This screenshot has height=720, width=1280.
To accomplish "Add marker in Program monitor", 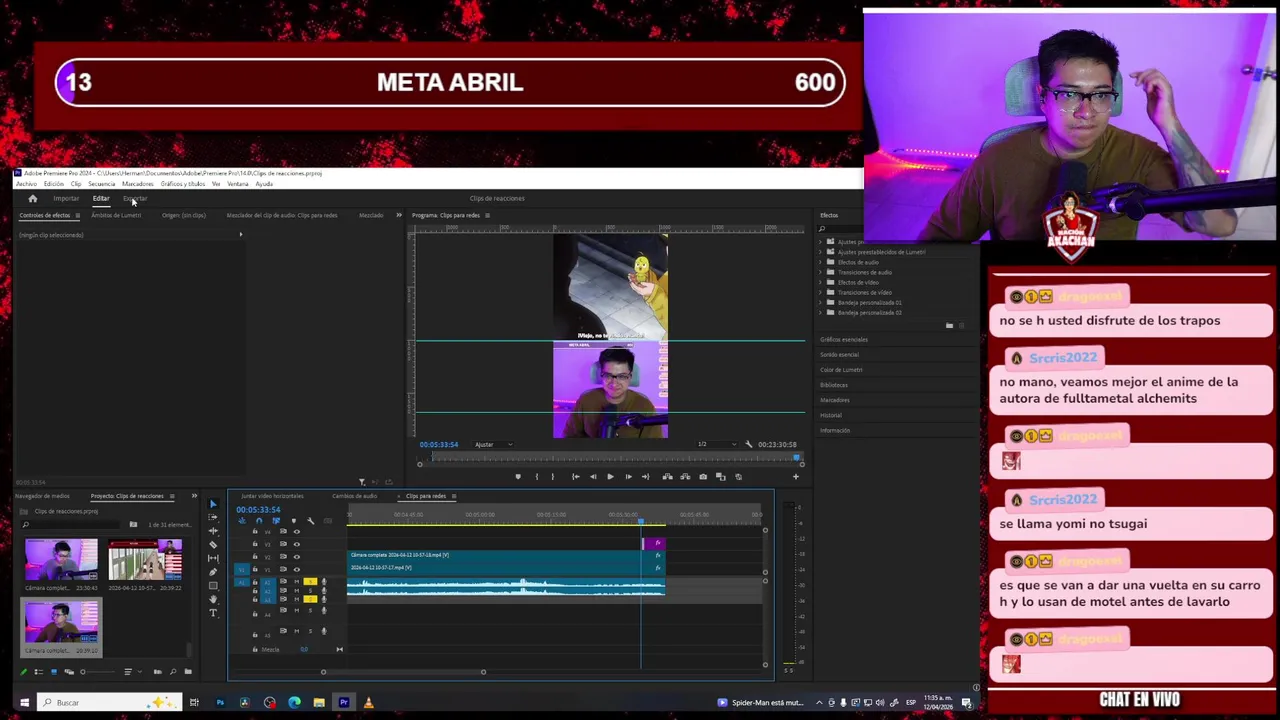I will [518, 477].
